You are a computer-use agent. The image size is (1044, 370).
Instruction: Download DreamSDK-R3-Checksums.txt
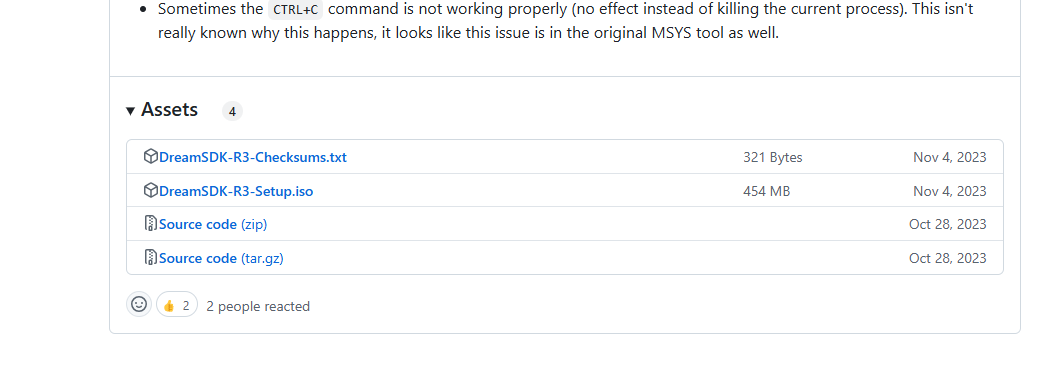click(x=253, y=158)
